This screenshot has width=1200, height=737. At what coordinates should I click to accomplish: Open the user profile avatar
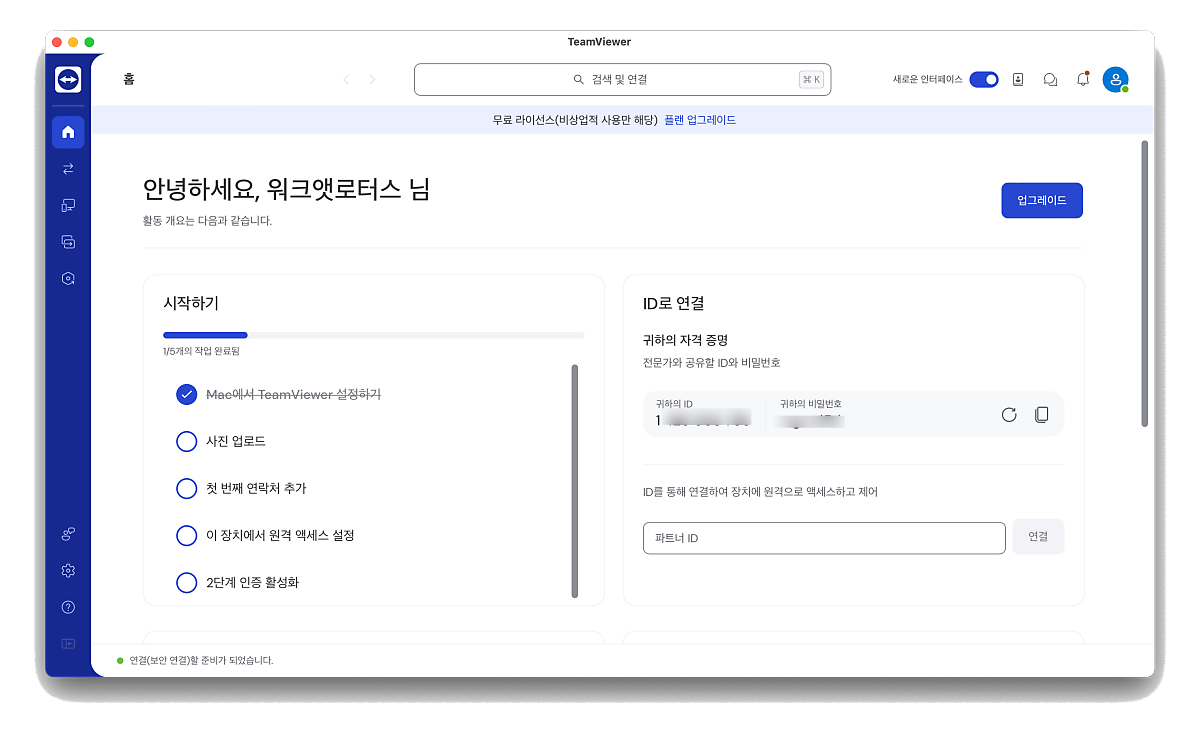pyautogui.click(x=1115, y=80)
